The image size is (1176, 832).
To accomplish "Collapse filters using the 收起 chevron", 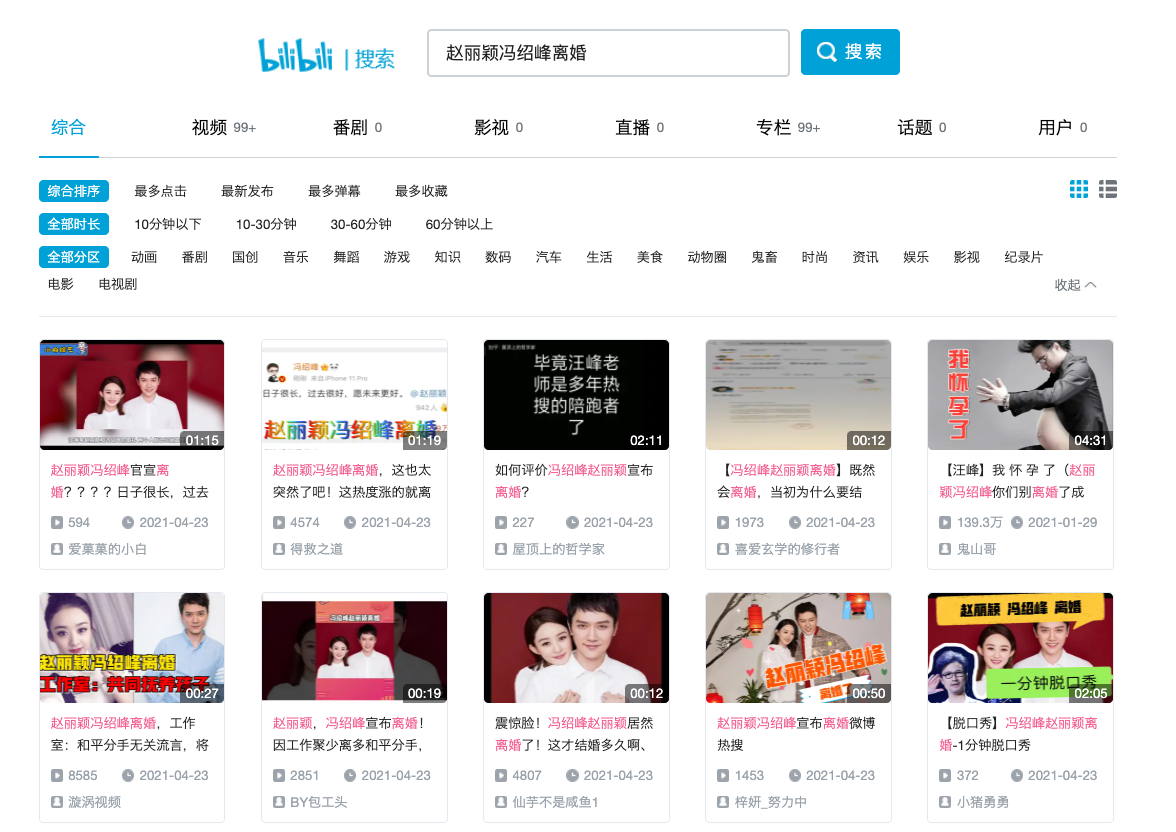I will (x=1076, y=285).
